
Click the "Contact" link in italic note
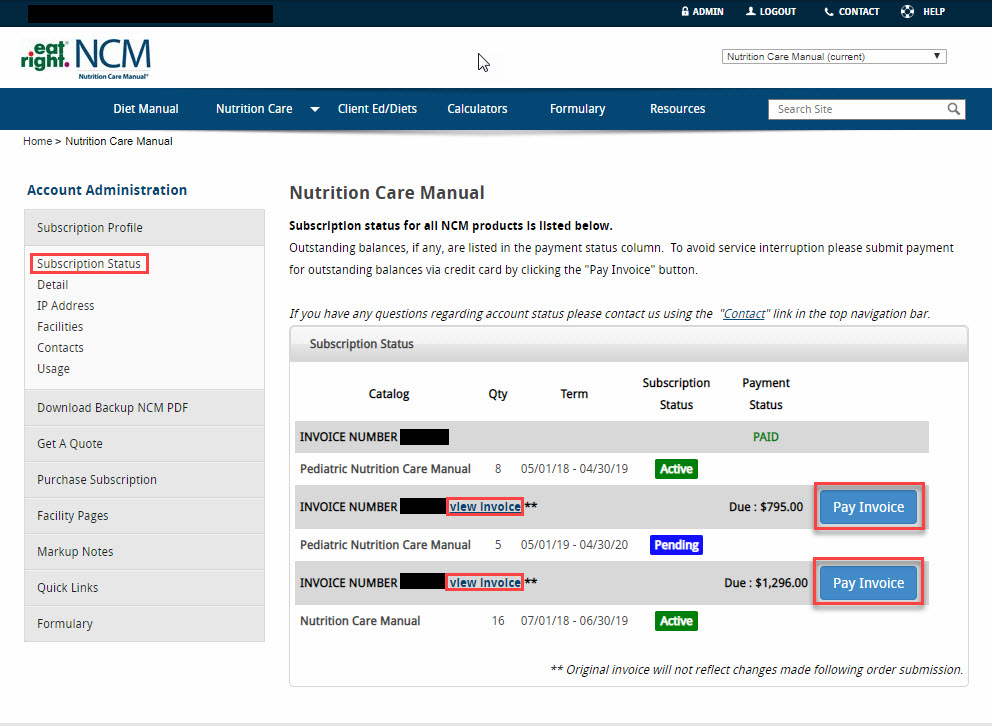coord(744,314)
